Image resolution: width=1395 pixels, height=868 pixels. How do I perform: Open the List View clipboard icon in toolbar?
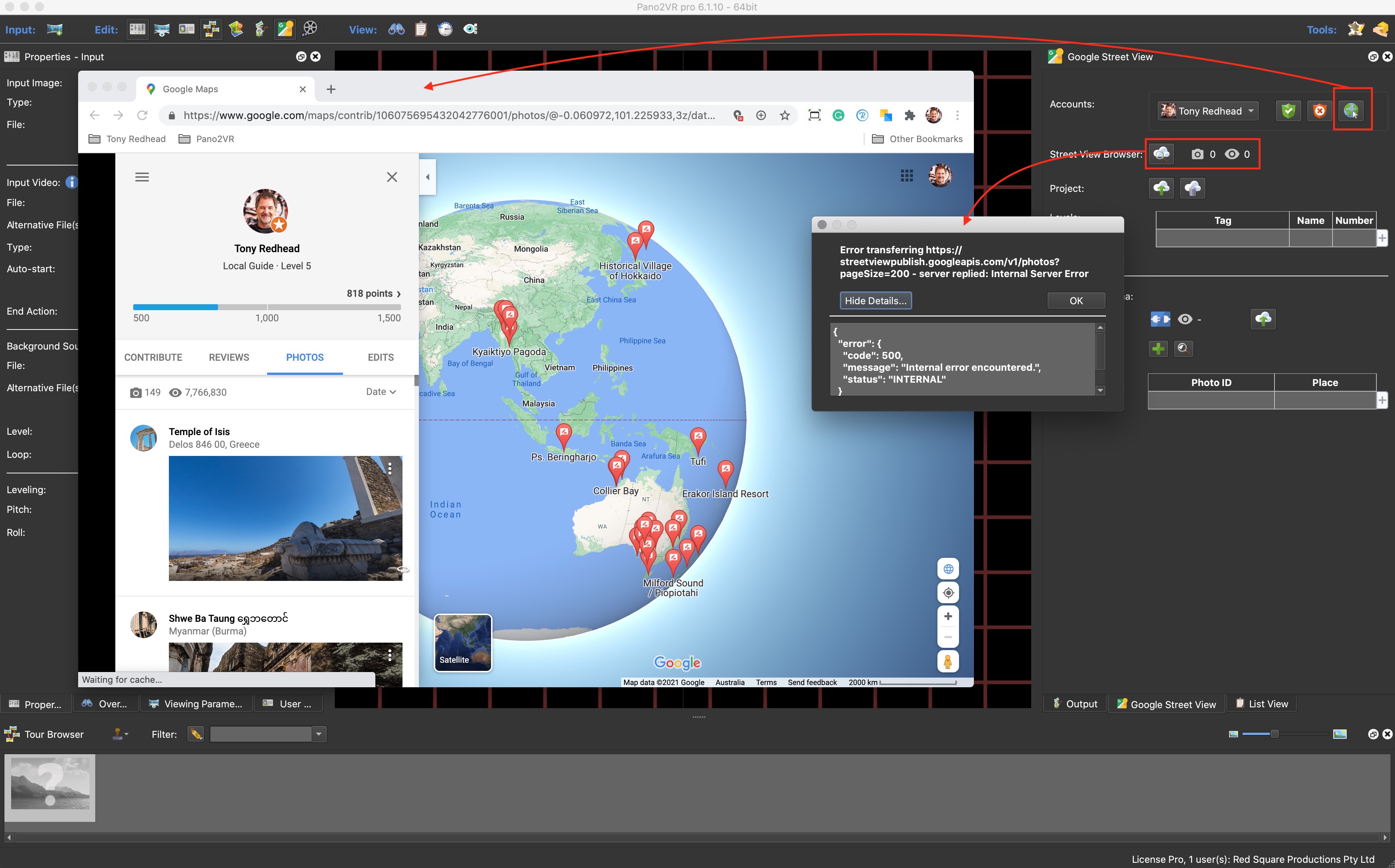coord(421,29)
